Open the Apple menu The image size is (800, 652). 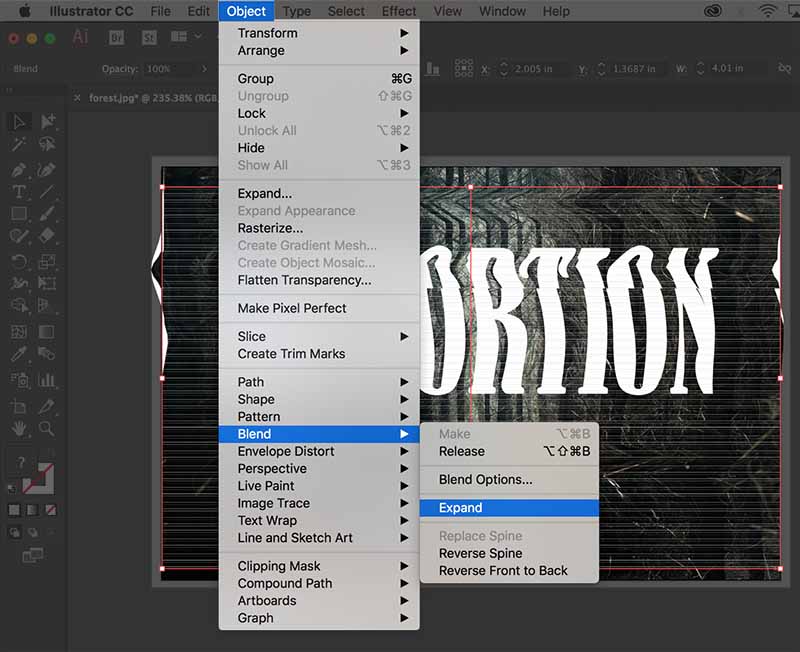[24, 11]
